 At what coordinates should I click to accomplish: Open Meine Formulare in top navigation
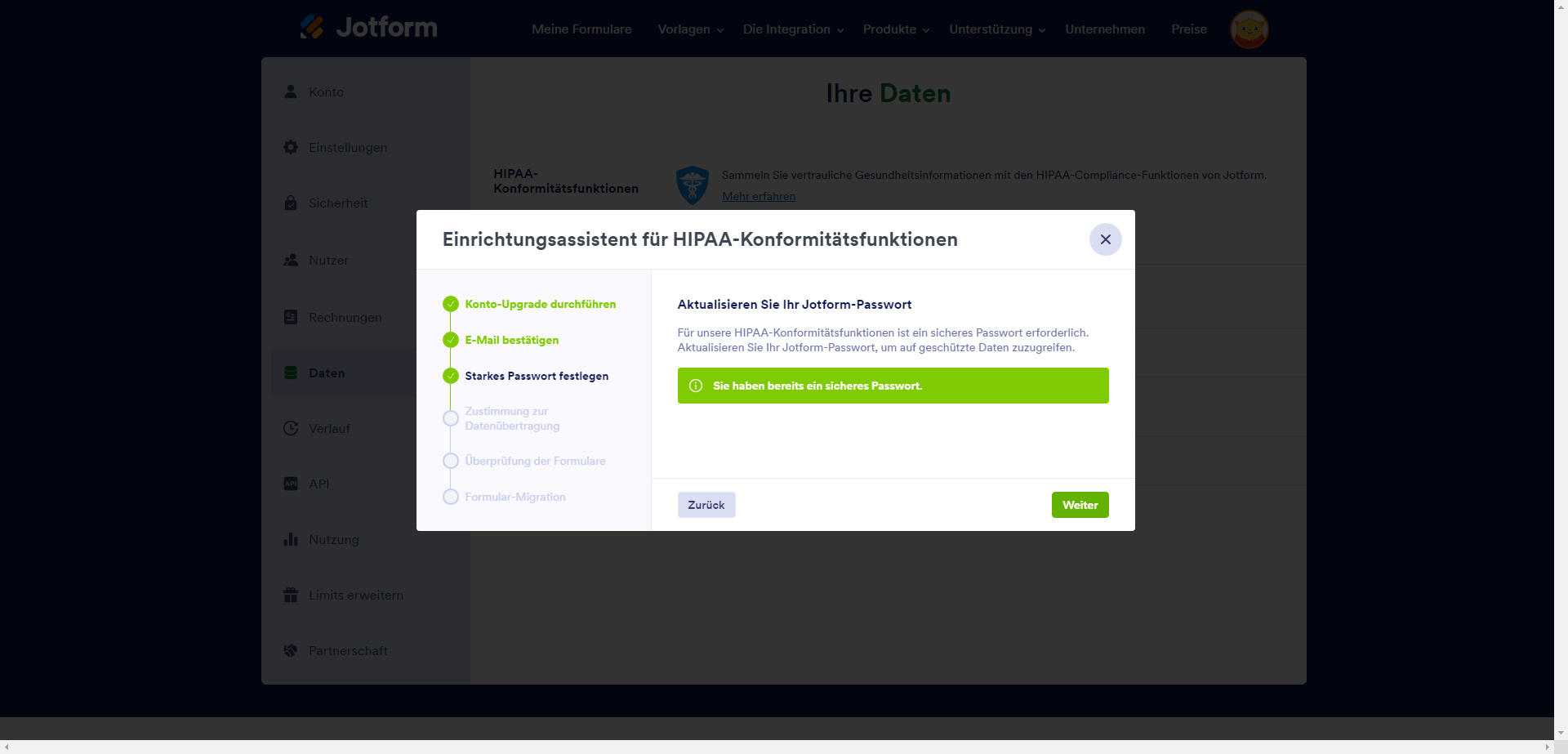[581, 29]
